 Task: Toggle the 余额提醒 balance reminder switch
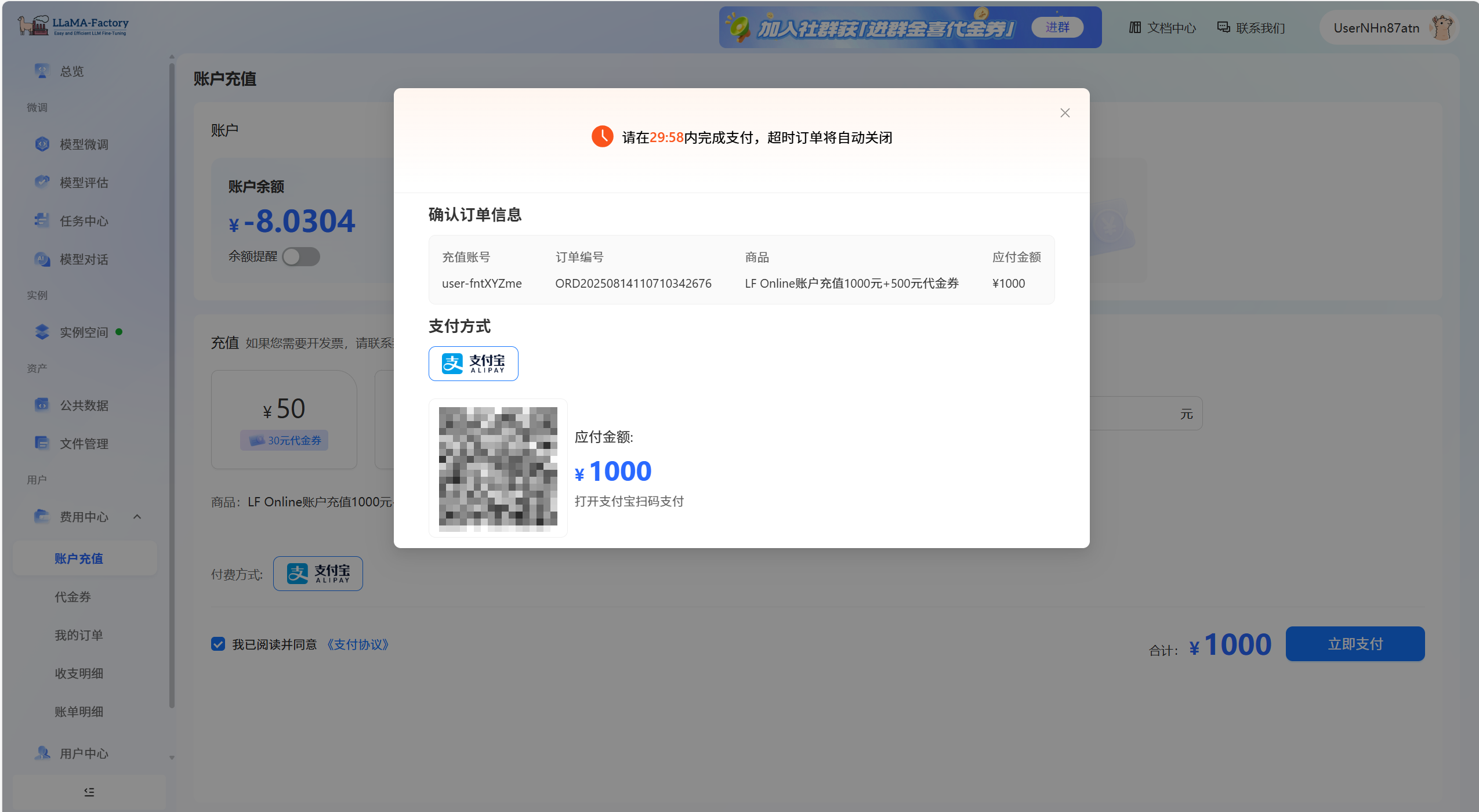(301, 256)
